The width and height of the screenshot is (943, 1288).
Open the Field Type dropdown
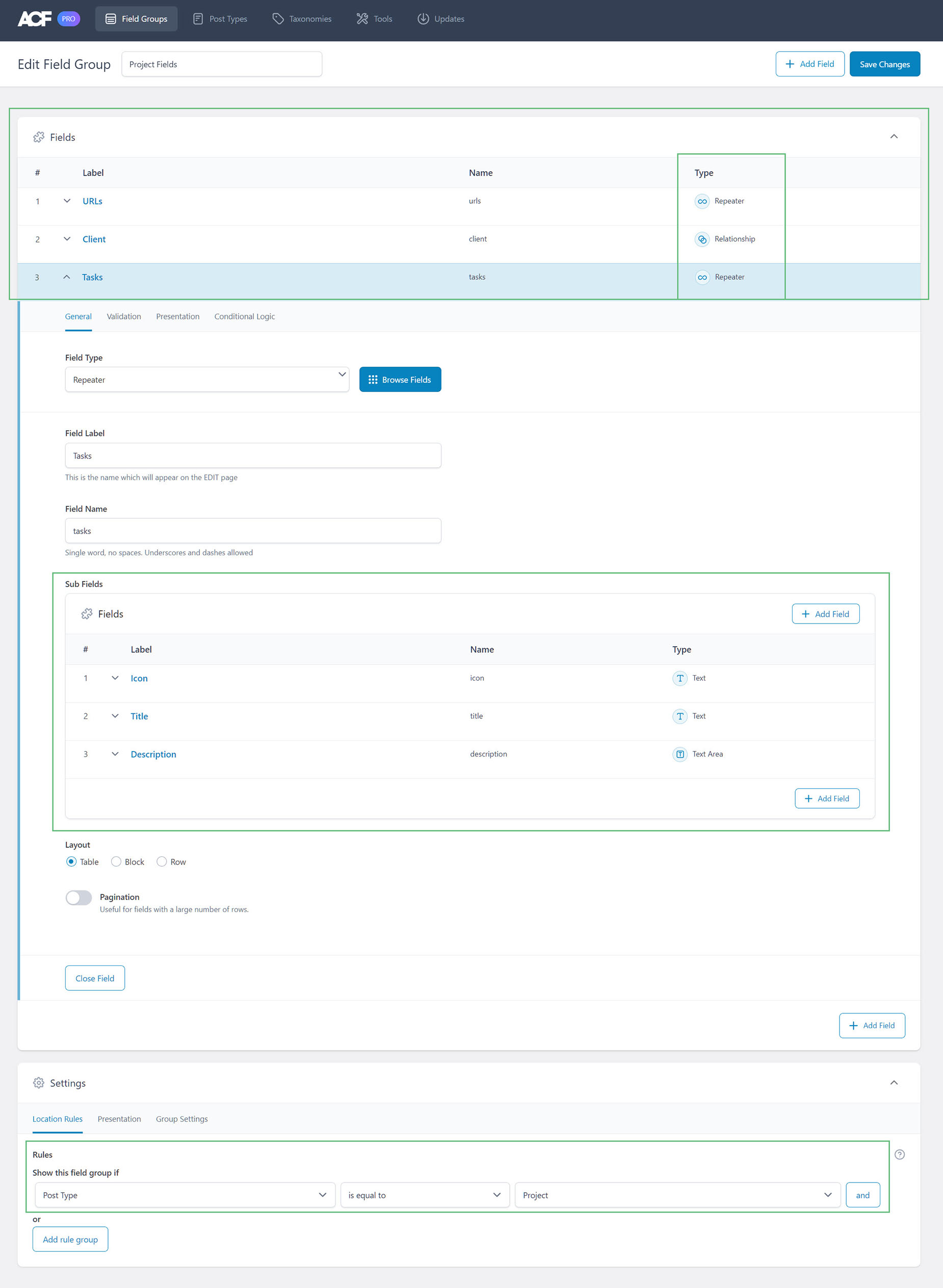[206, 379]
